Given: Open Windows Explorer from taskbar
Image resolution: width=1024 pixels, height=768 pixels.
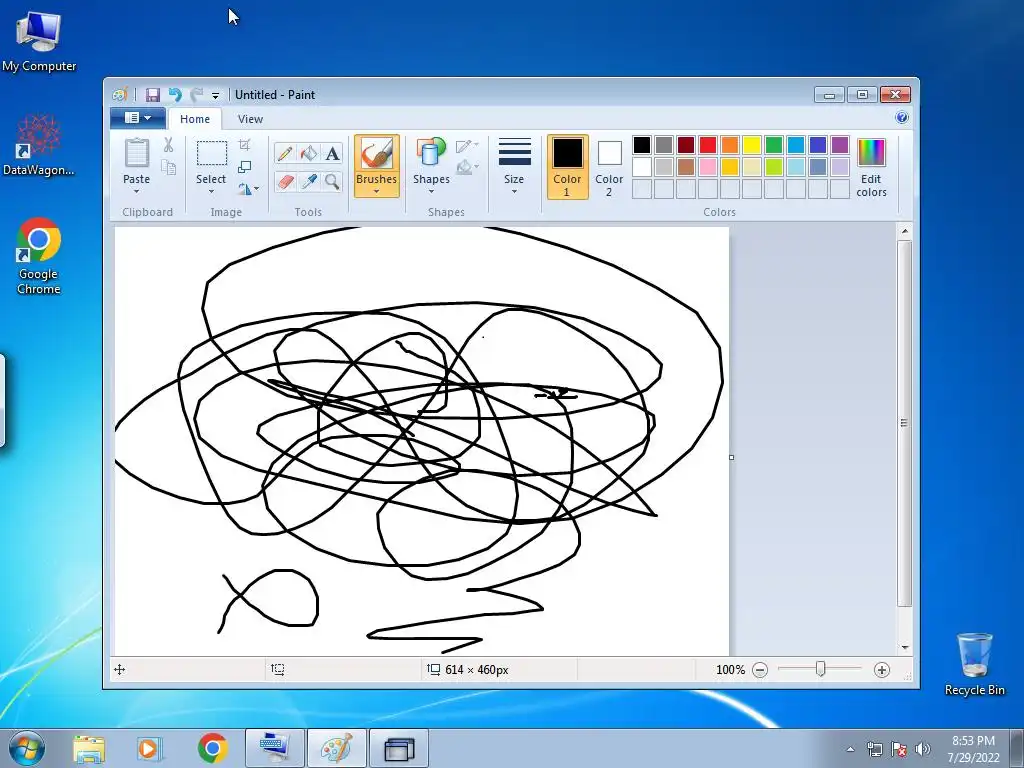Looking at the screenshot, I should coord(89,748).
